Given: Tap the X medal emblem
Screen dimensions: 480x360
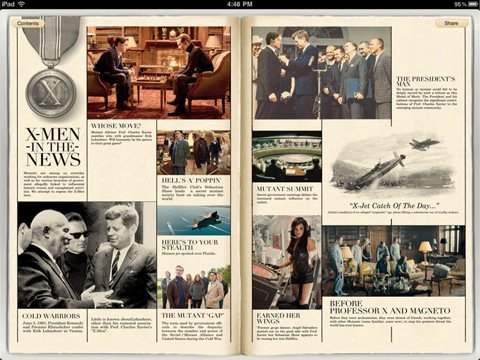Looking at the screenshot, I should [51, 92].
